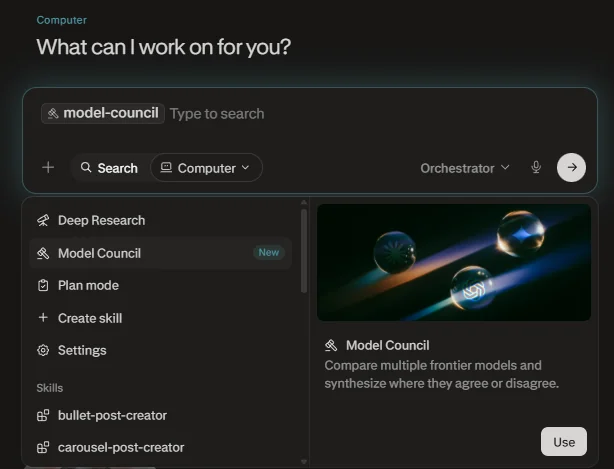Click the Computer pill chevron arrow
Image resolution: width=614 pixels, height=469 pixels.
246,167
